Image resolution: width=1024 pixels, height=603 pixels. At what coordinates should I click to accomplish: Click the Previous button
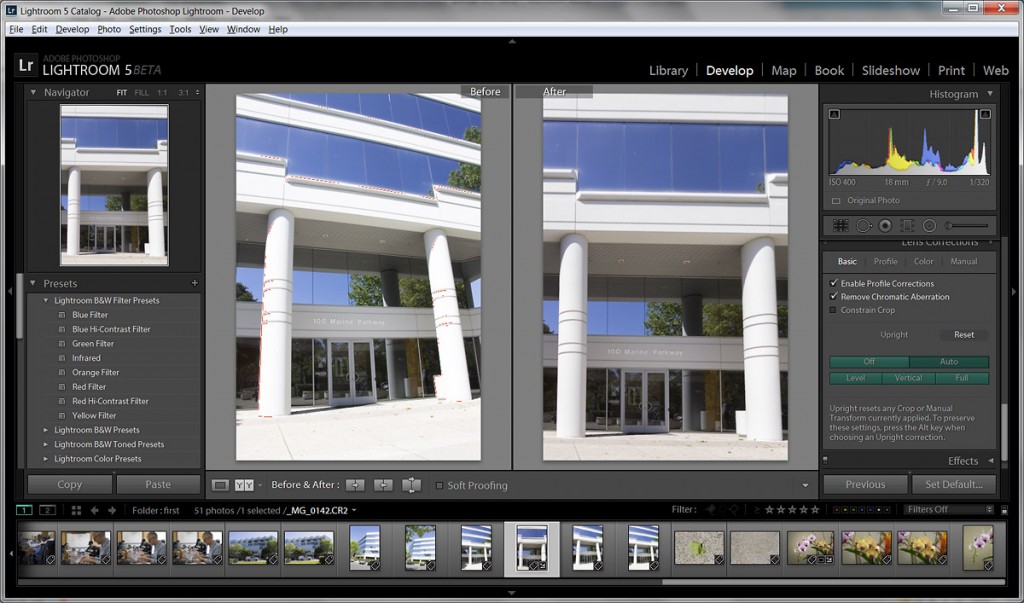[865, 484]
